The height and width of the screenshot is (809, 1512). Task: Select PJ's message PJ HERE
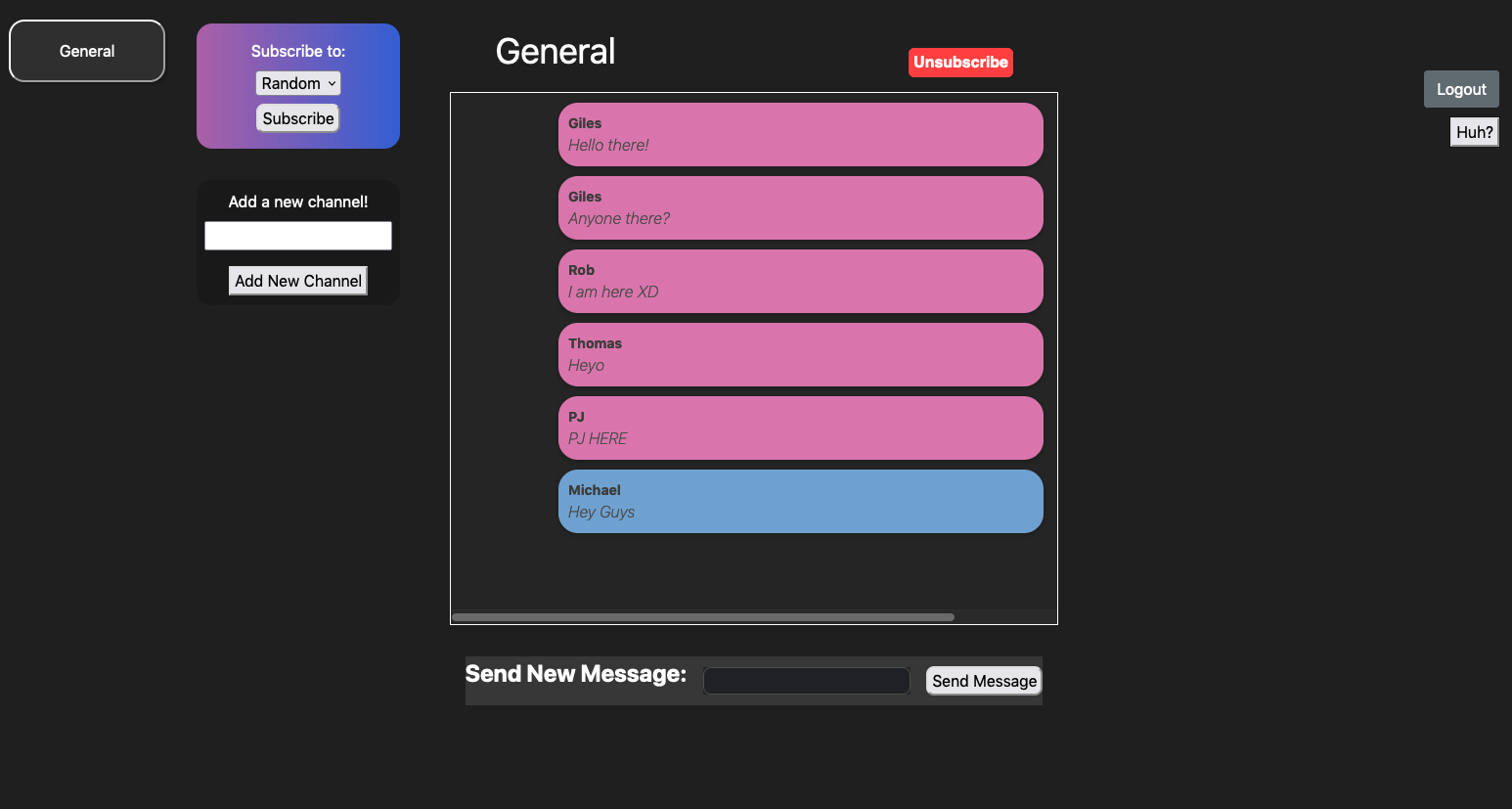800,427
